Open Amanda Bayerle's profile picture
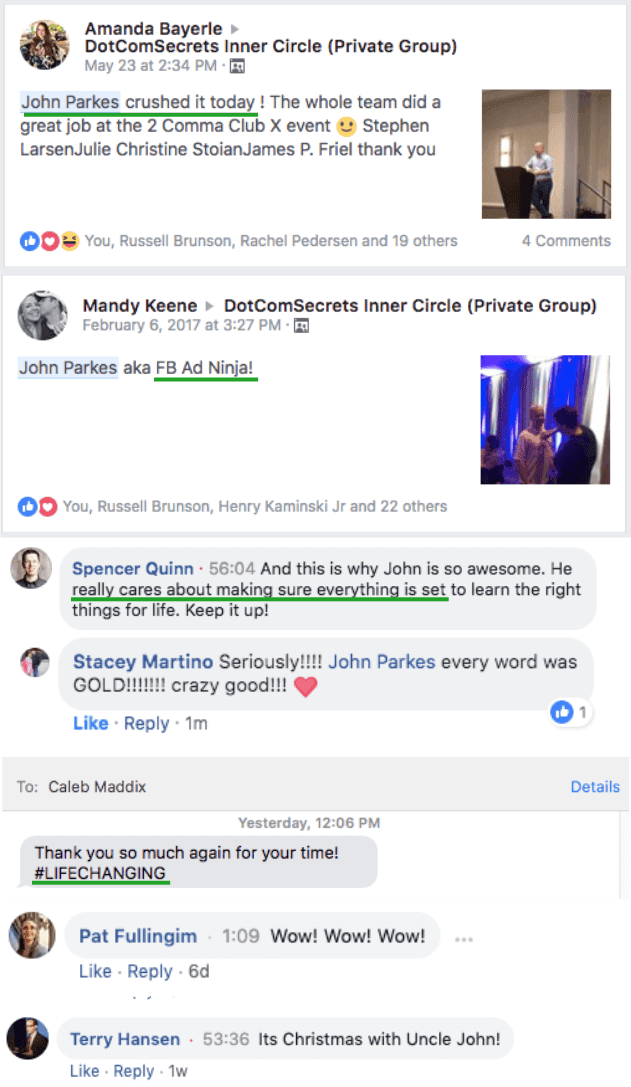Image resolution: width=631 pixels, height=1087 pixels. (44, 45)
